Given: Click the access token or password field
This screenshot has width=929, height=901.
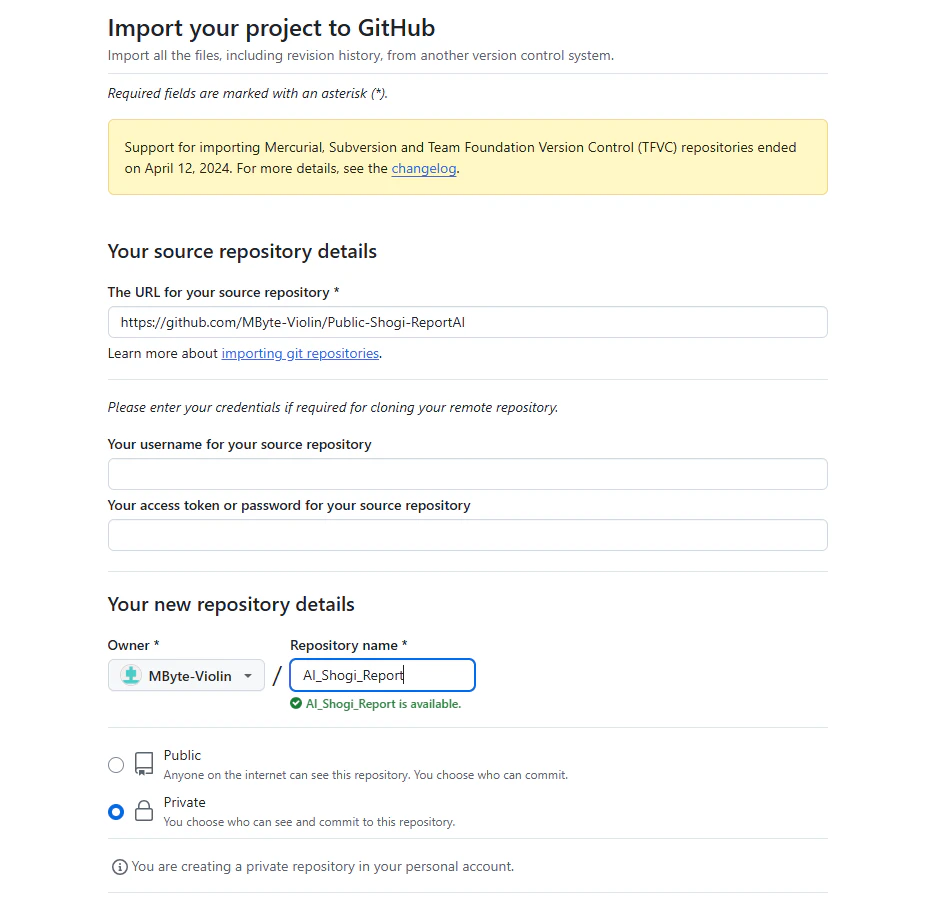Looking at the screenshot, I should (467, 535).
